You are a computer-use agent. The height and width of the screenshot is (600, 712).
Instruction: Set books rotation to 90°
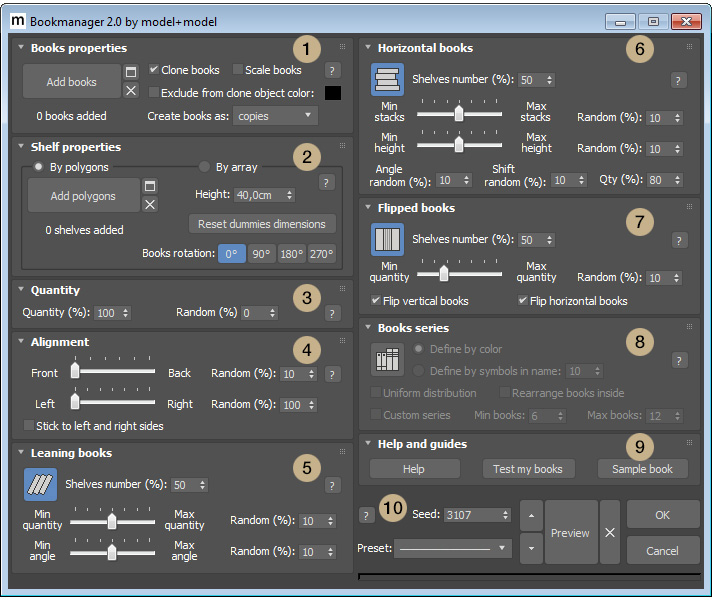(x=262, y=253)
